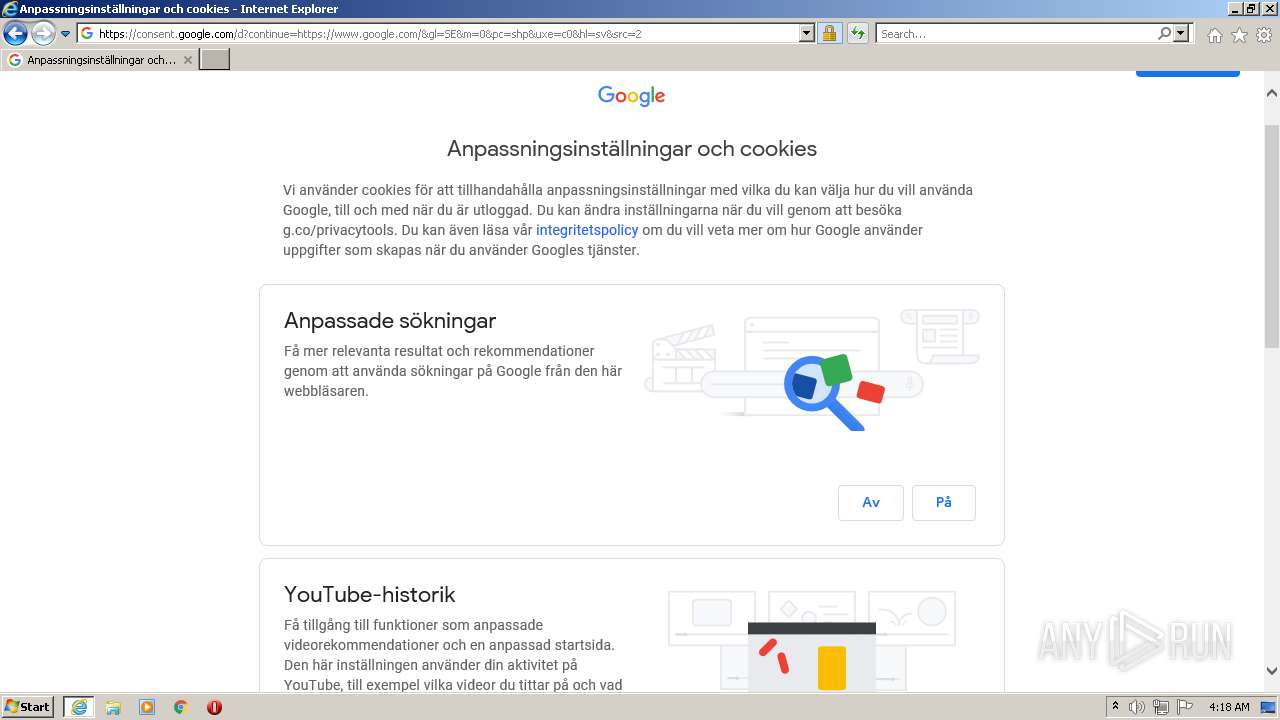This screenshot has height=720, width=1280.
Task: Open the Windows Start menu
Action: 28,707
